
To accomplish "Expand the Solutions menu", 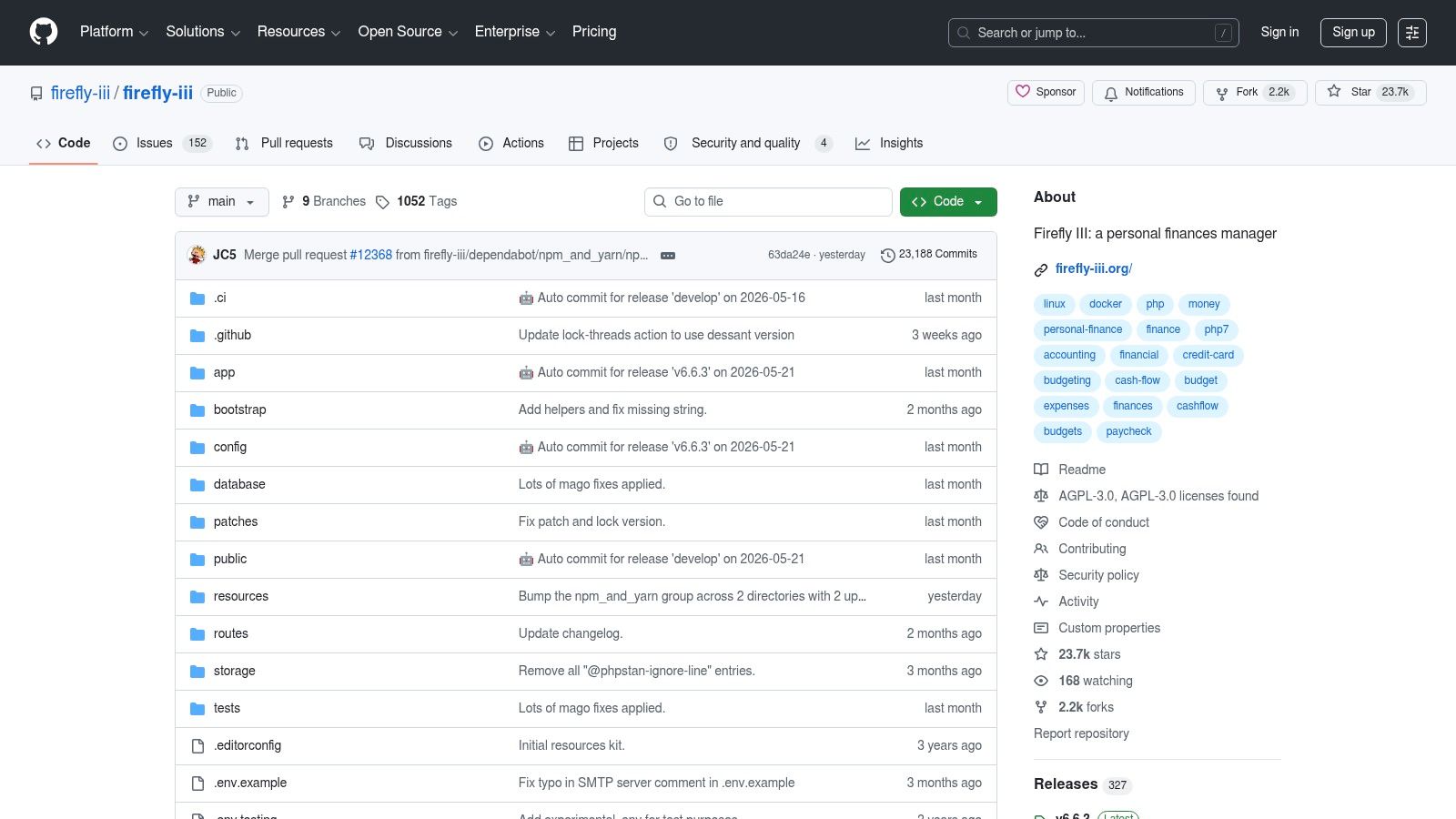I will 203,32.
